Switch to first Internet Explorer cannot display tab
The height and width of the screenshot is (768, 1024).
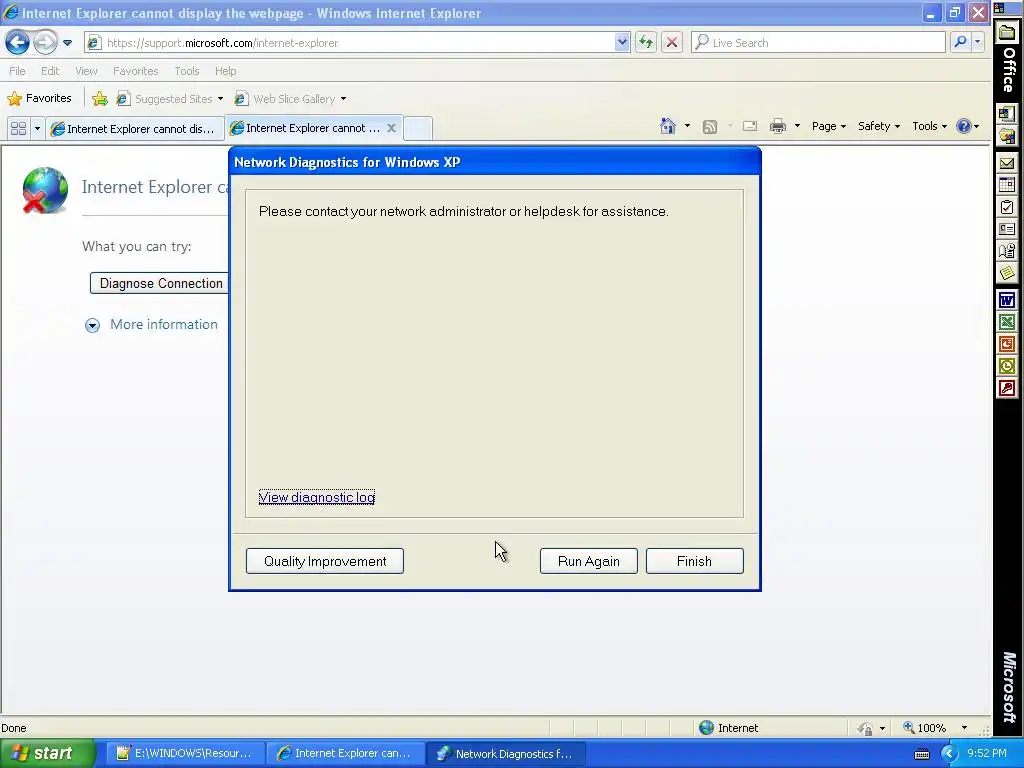tap(135, 129)
